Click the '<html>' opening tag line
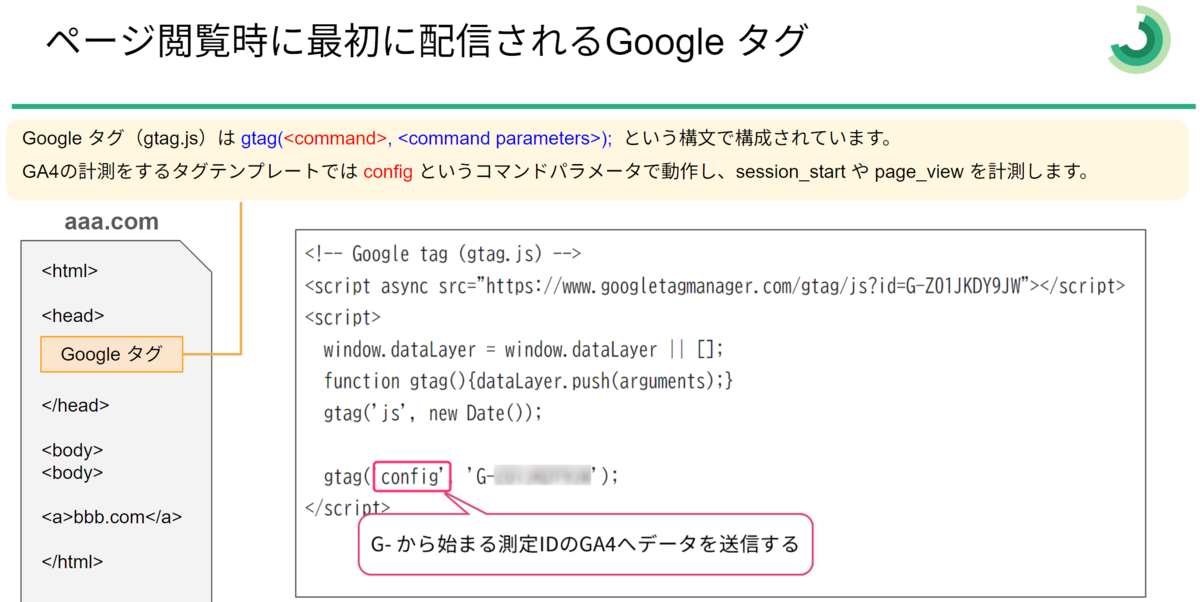Screen dimensions: 1200x602 (70, 270)
